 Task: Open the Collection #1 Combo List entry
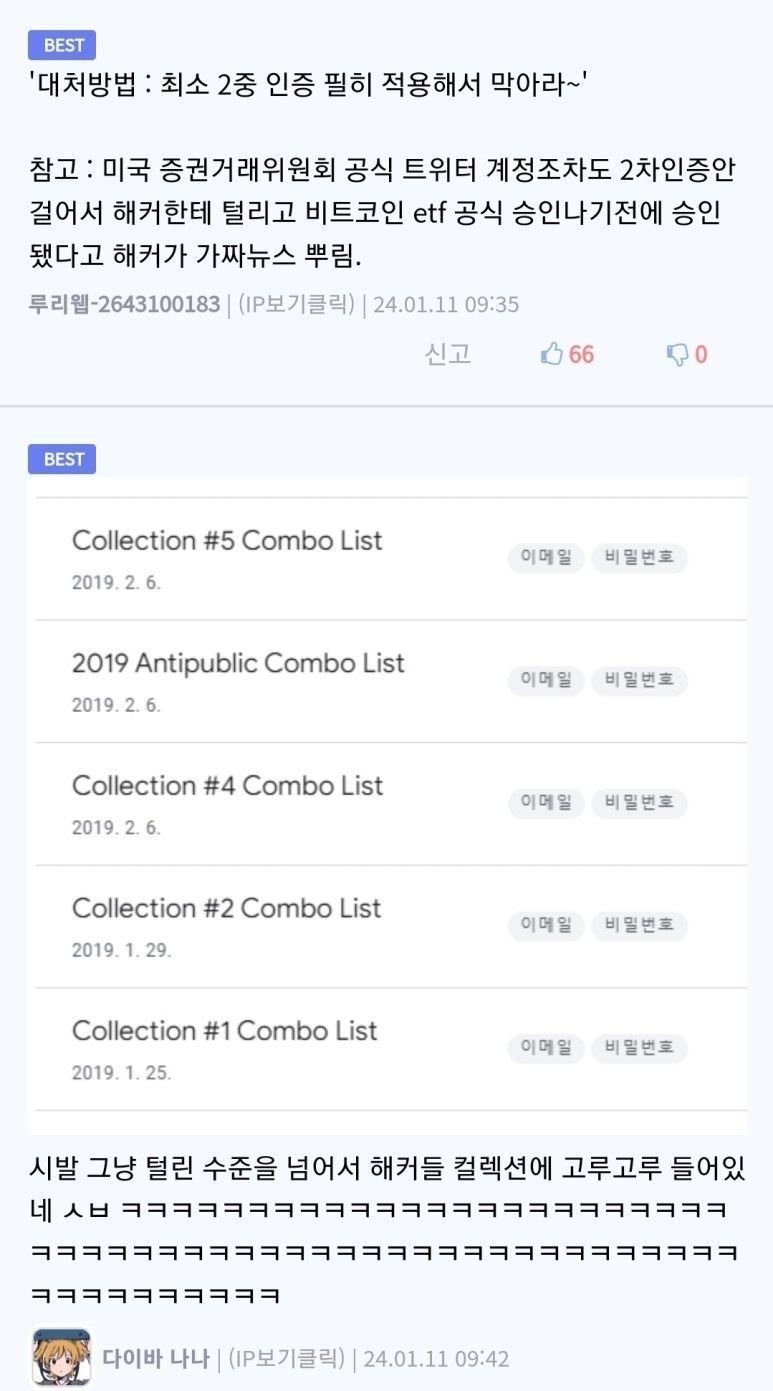pos(224,1031)
